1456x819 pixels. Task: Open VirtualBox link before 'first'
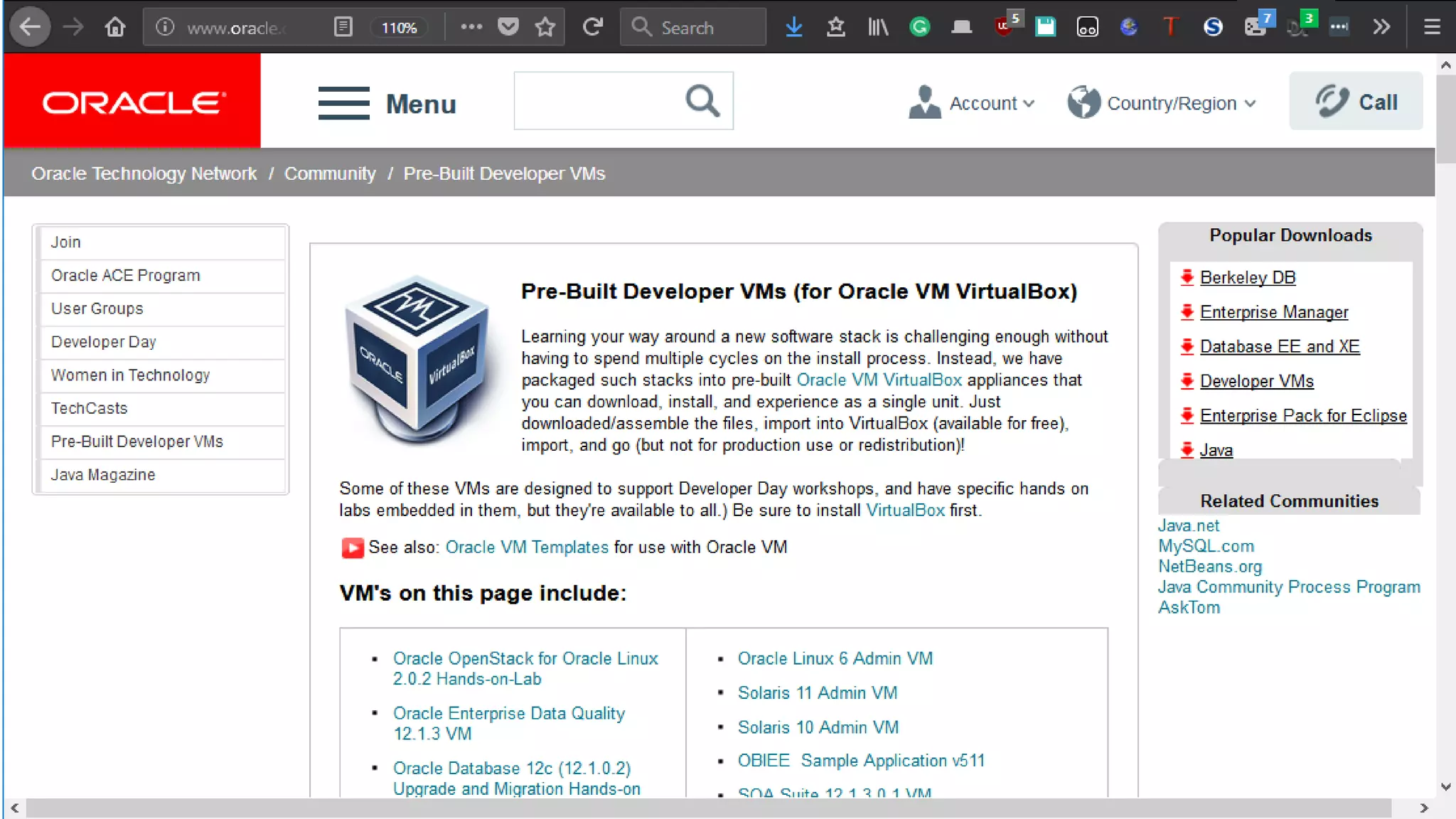[905, 510]
